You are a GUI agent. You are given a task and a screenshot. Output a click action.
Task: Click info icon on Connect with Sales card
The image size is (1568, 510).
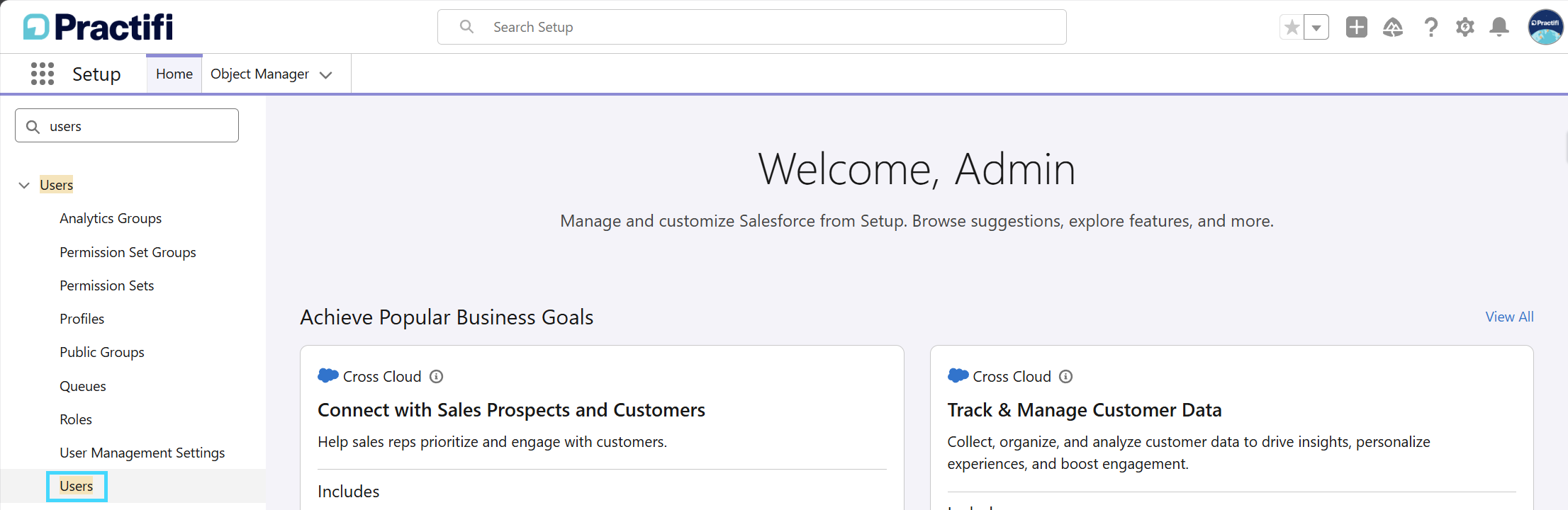pyautogui.click(x=437, y=377)
